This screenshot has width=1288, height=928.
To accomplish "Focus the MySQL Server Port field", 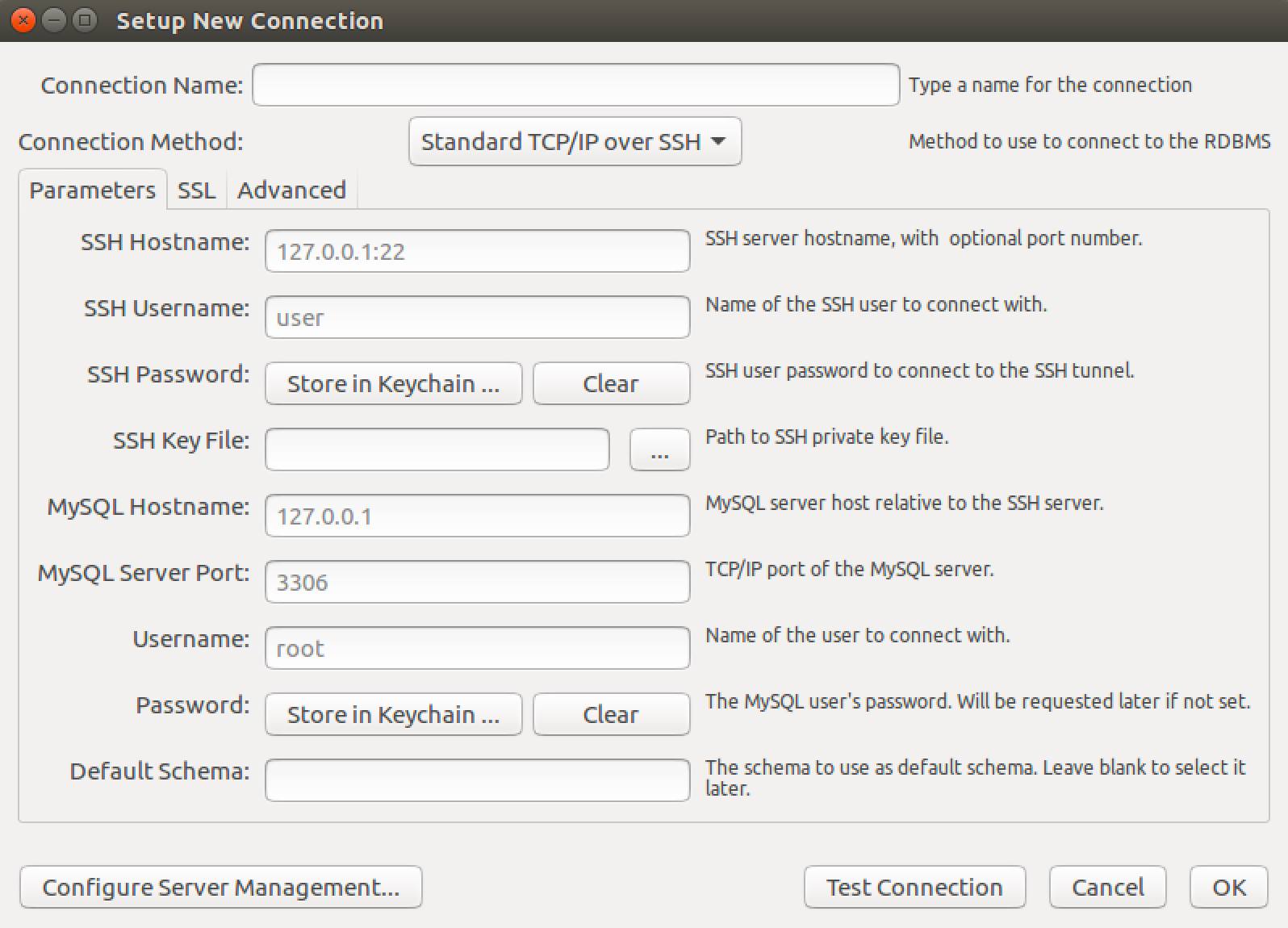I will click(477, 583).
